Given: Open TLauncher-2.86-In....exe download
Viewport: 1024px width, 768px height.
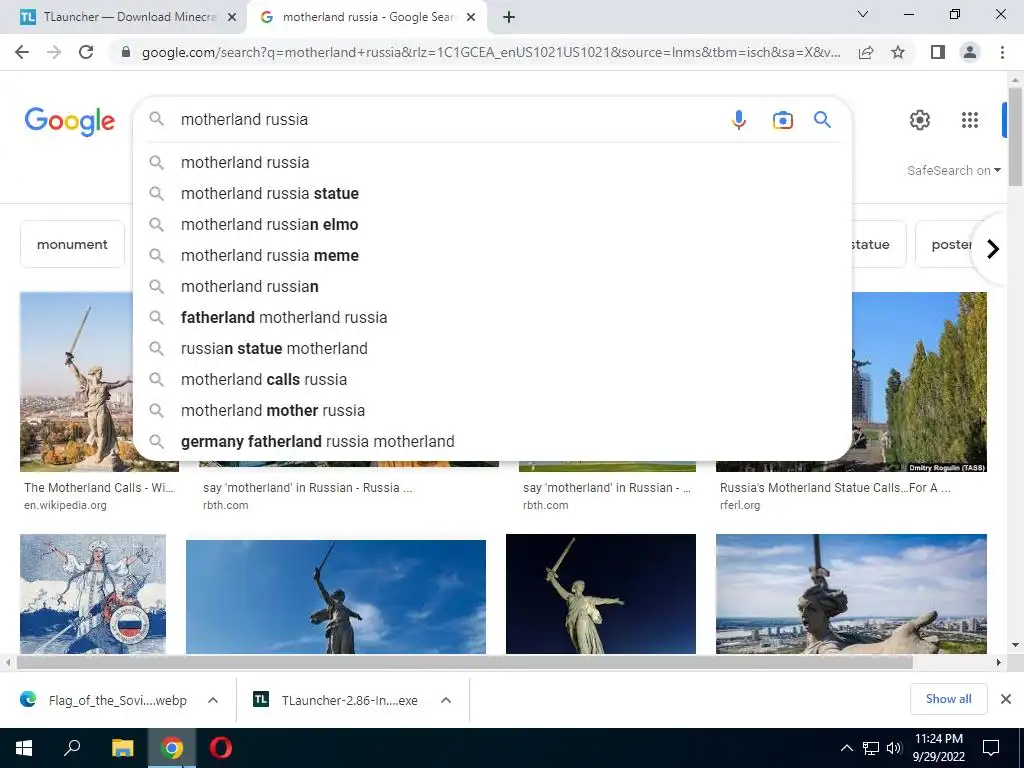Looking at the screenshot, I should (x=337, y=700).
